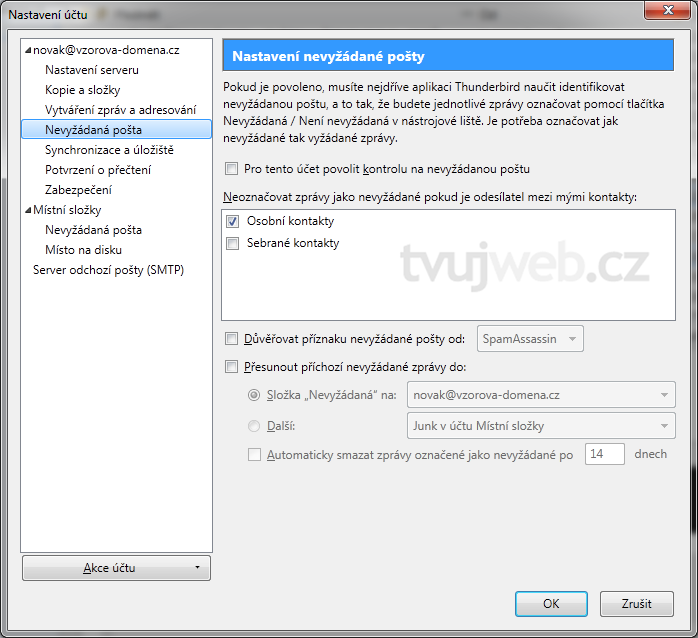Toggle Přesunout příchozí nevyžádané zprávy checkbox
The height and width of the screenshot is (638, 698).
[x=232, y=366]
